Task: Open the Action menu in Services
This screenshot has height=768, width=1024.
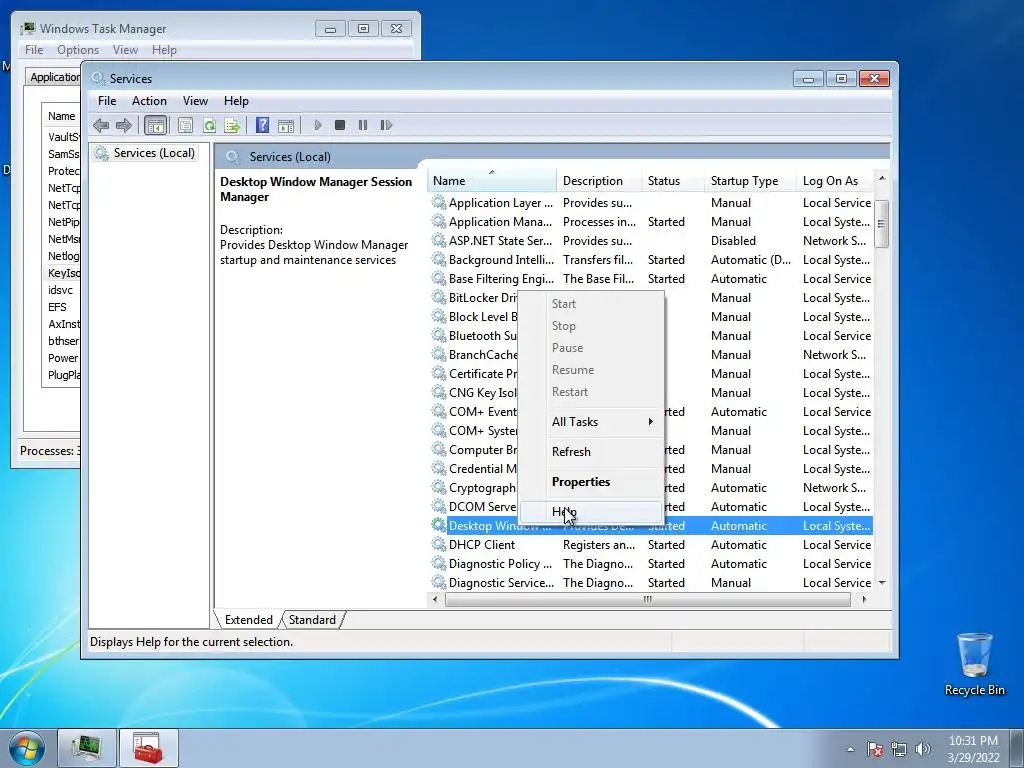Action: tap(149, 101)
